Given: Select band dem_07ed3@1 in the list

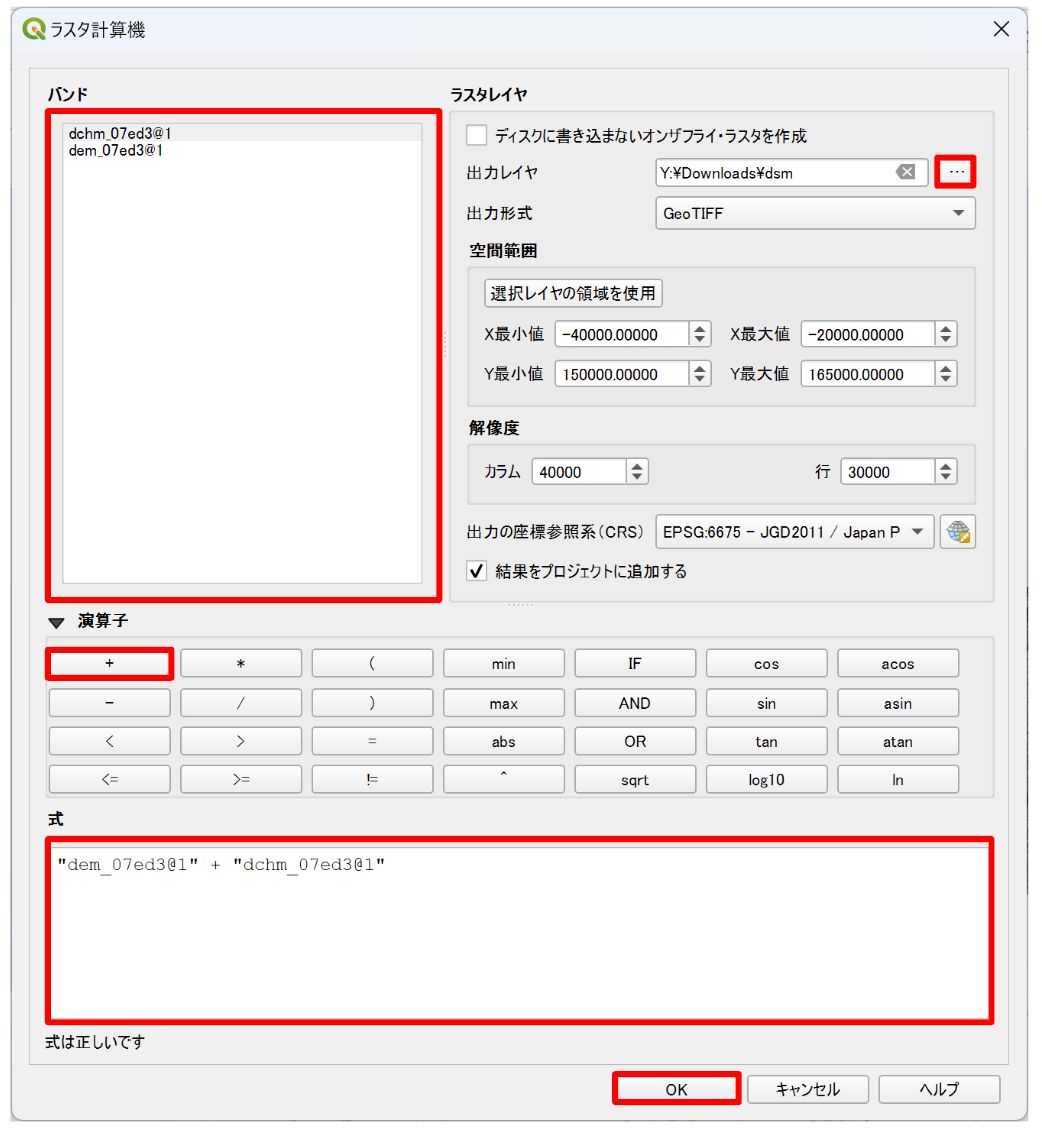Looking at the screenshot, I should click(x=242, y=150).
